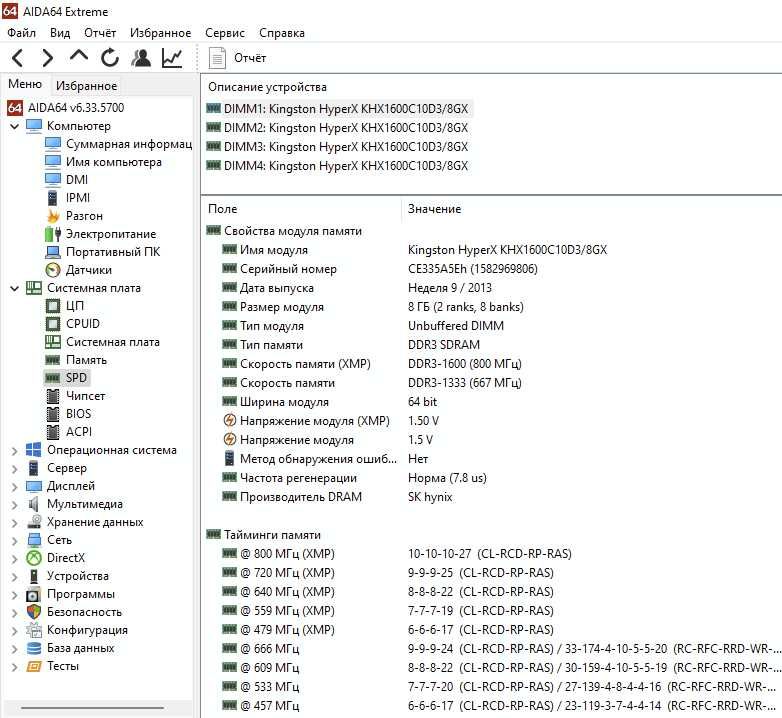Screen dimensions: 782x718
Task: Open the Датчики sensor gauge icon
Action: 53,270
